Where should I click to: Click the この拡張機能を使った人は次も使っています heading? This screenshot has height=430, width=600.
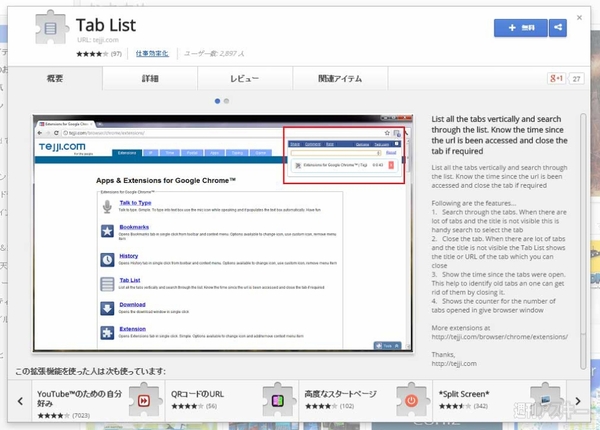click(x=90, y=371)
